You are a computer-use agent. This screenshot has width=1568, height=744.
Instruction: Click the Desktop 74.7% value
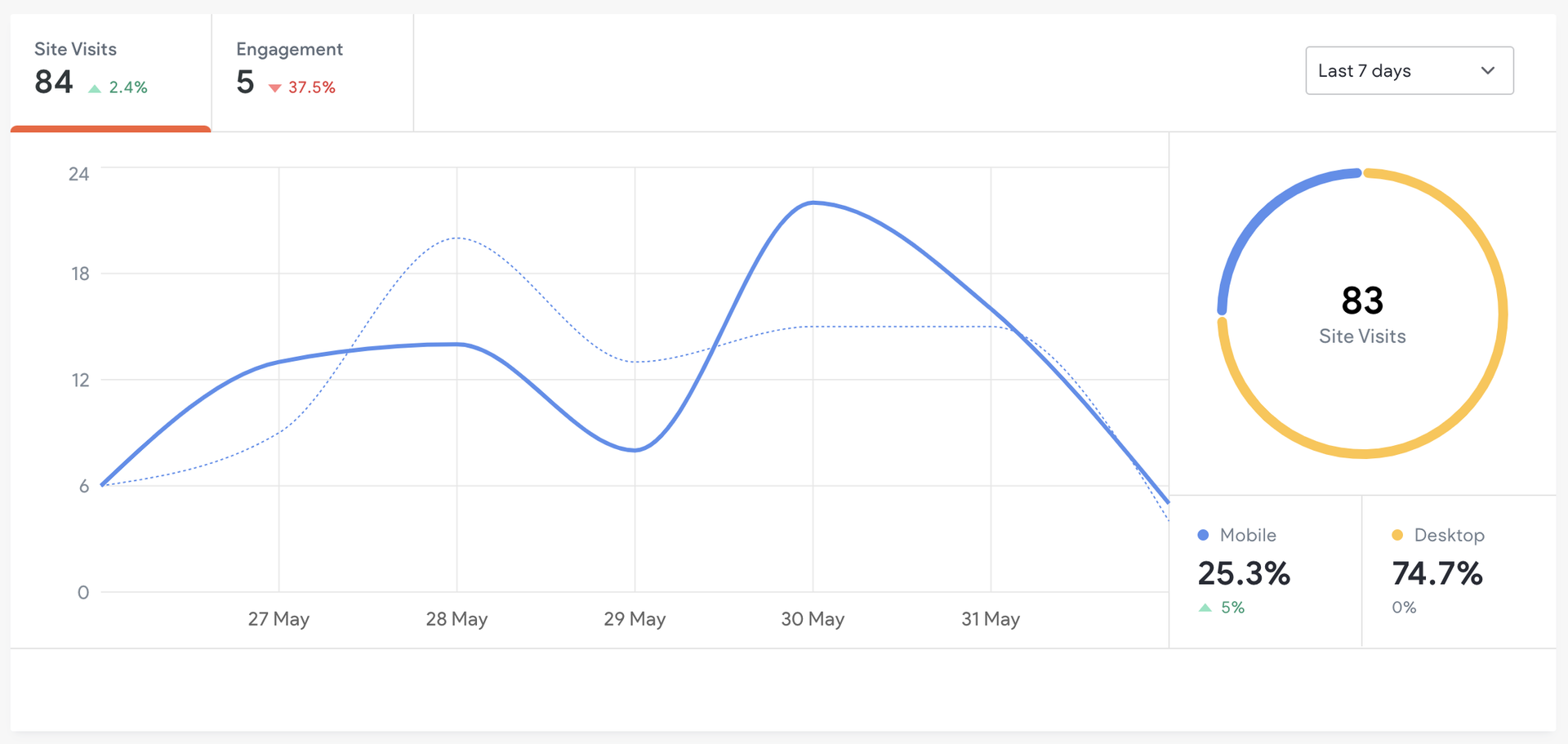[x=1437, y=573]
